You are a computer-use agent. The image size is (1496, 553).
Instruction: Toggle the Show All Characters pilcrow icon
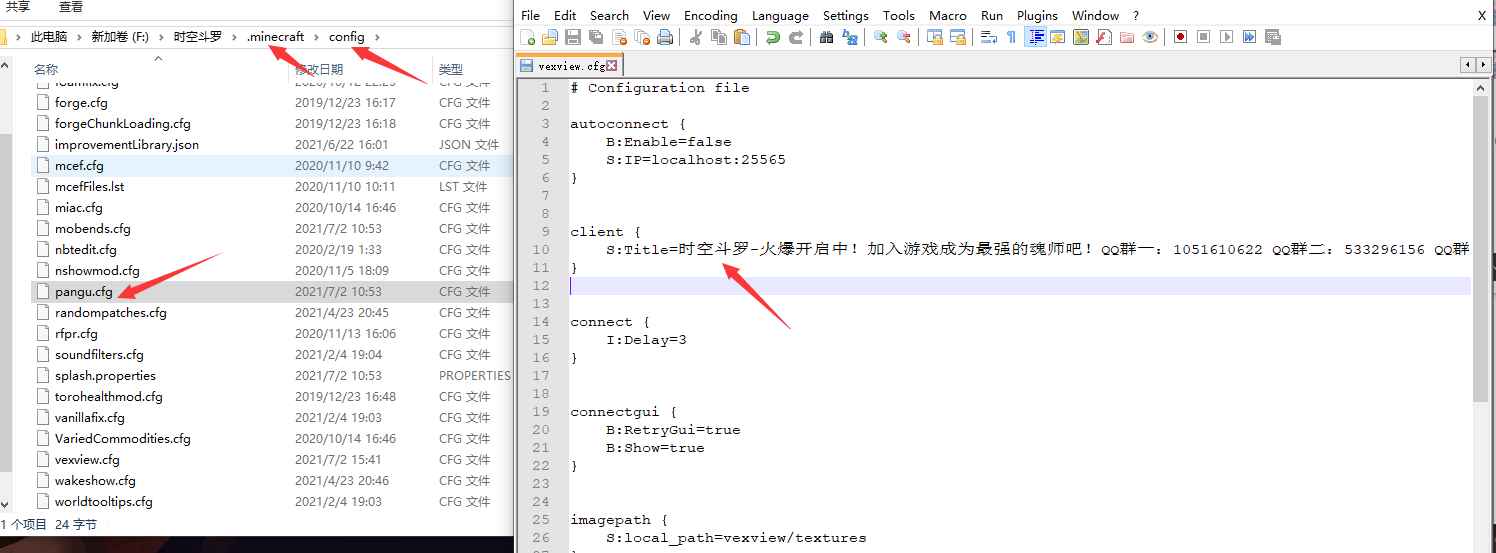(x=1011, y=37)
